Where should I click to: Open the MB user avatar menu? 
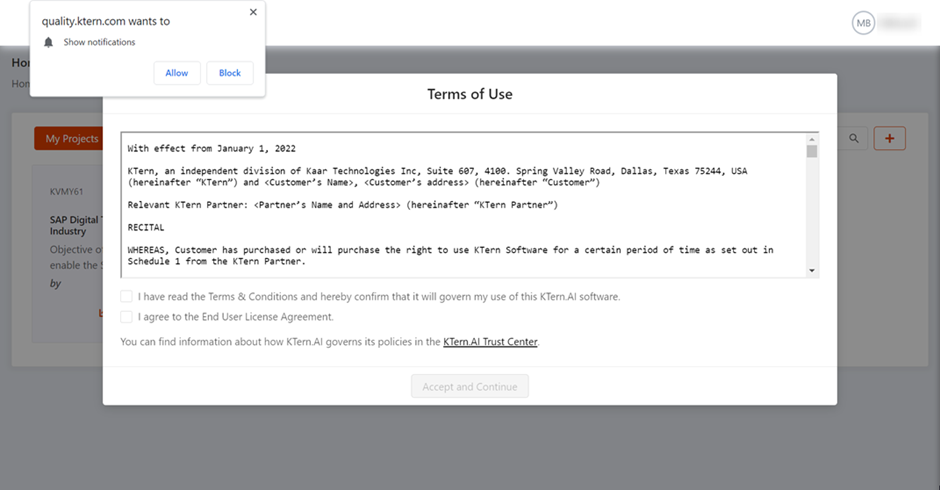[863, 23]
